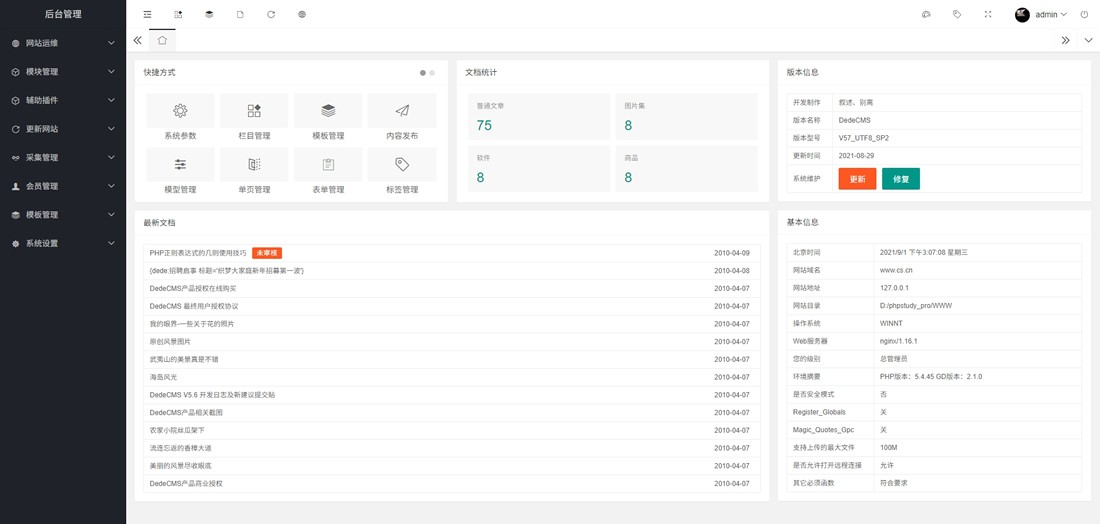
Task: Expand the 网站运维 sidebar menu
Action: (x=62, y=43)
